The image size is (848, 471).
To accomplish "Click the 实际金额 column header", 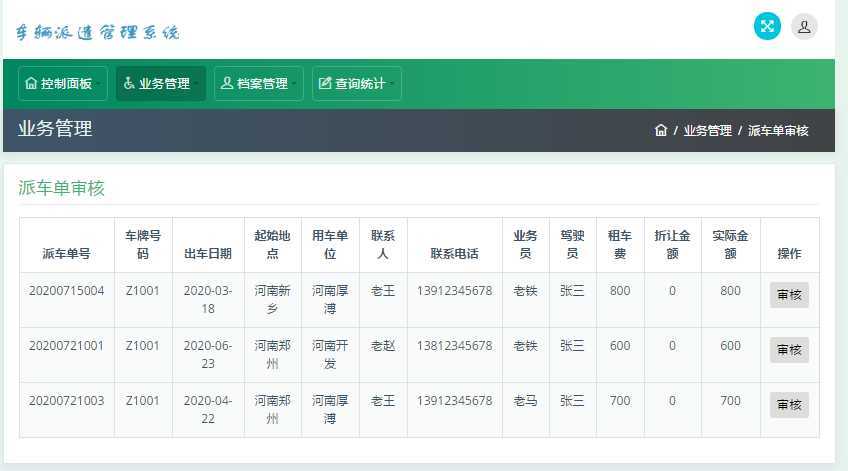I will point(730,244).
